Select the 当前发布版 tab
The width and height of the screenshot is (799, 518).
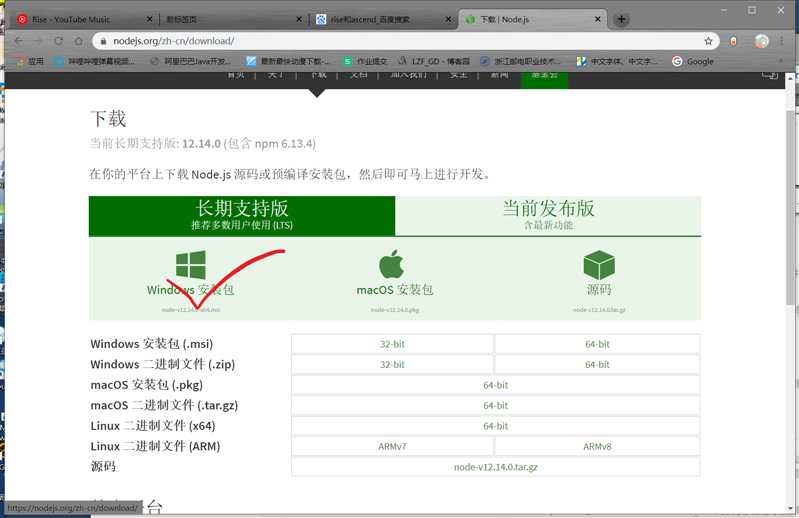(x=548, y=216)
